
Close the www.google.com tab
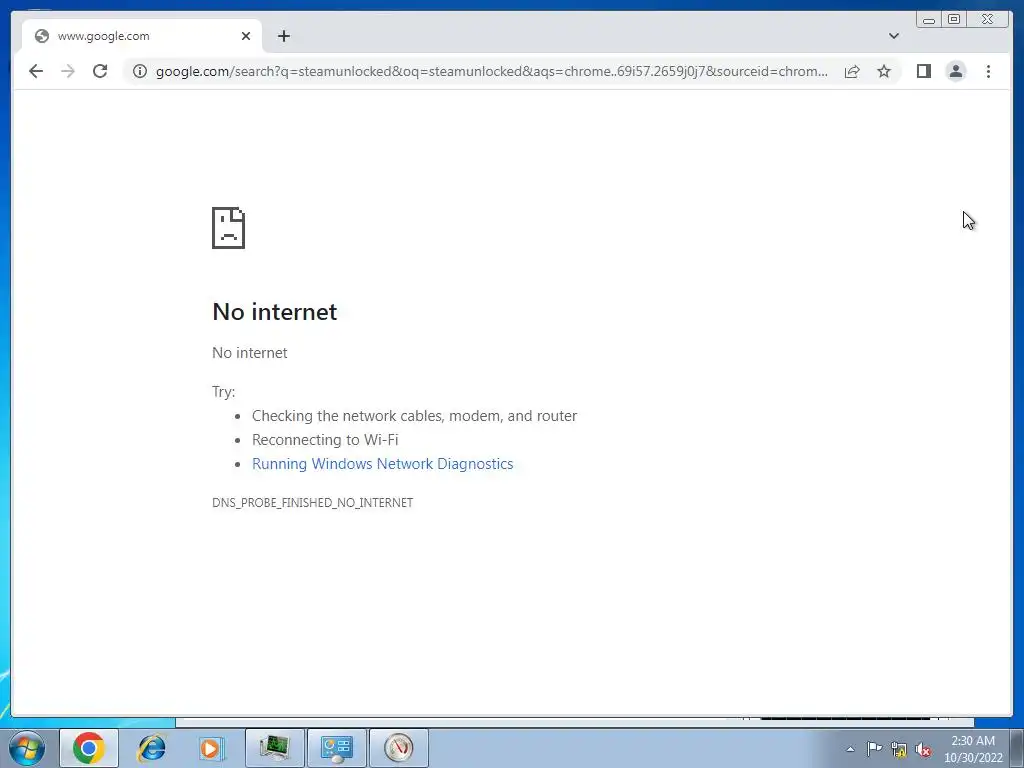click(x=246, y=36)
